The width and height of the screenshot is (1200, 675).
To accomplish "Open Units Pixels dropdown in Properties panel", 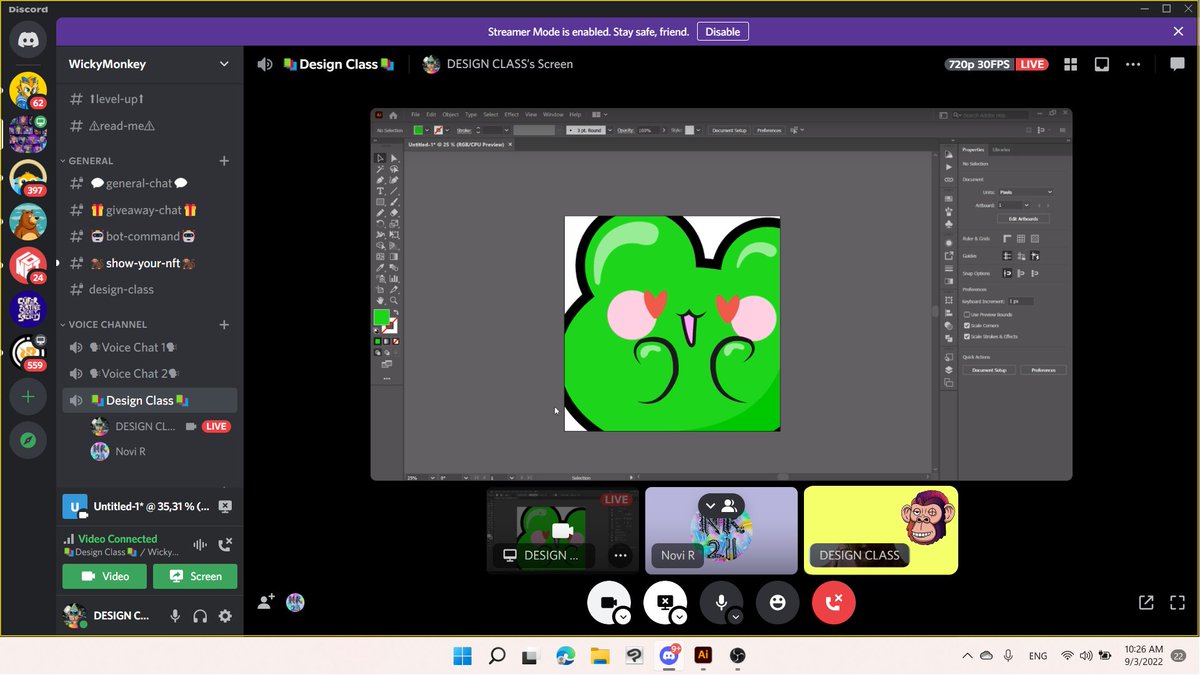I will tap(1025, 192).
